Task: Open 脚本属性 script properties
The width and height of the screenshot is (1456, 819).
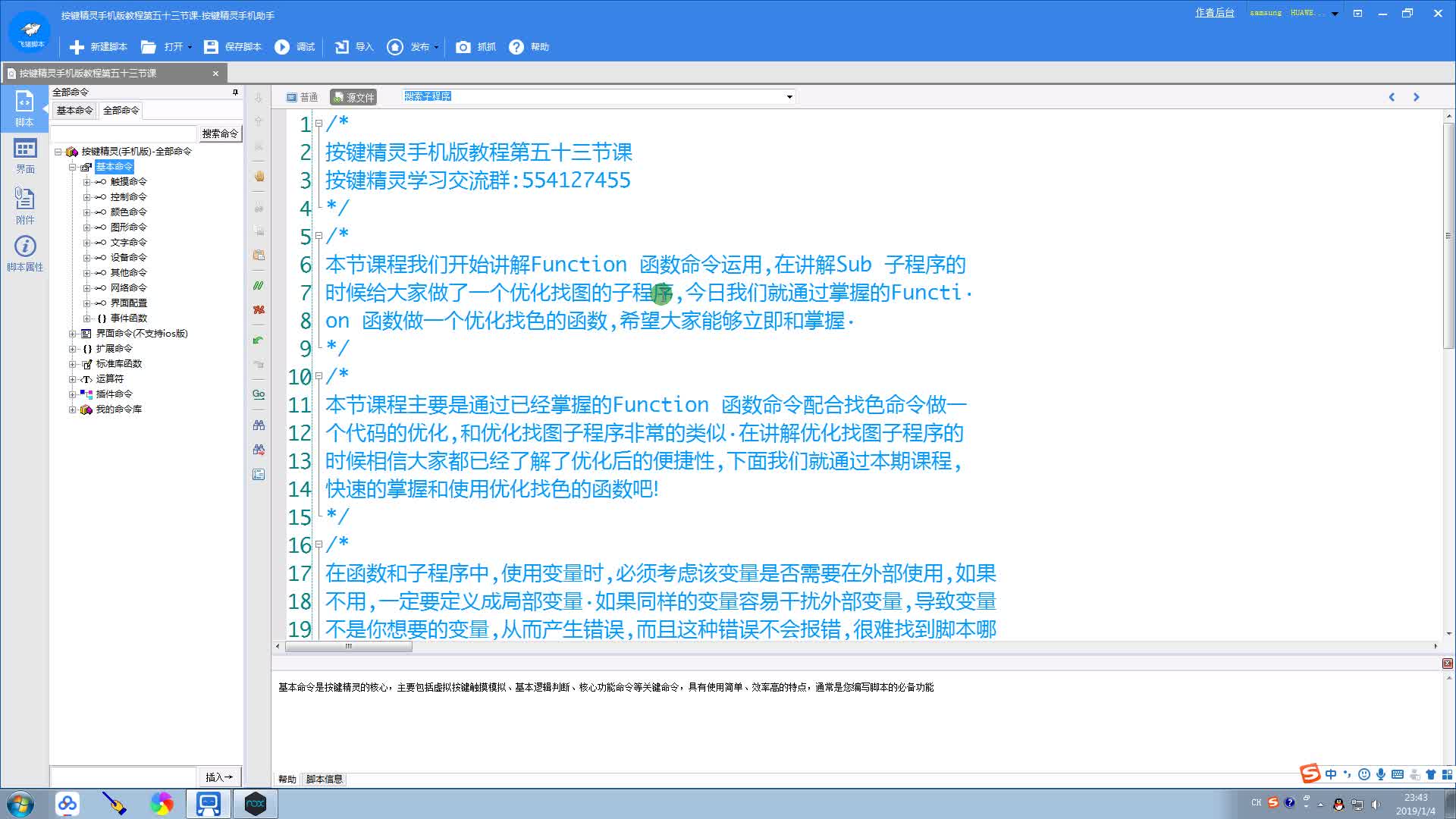Action: (x=24, y=253)
